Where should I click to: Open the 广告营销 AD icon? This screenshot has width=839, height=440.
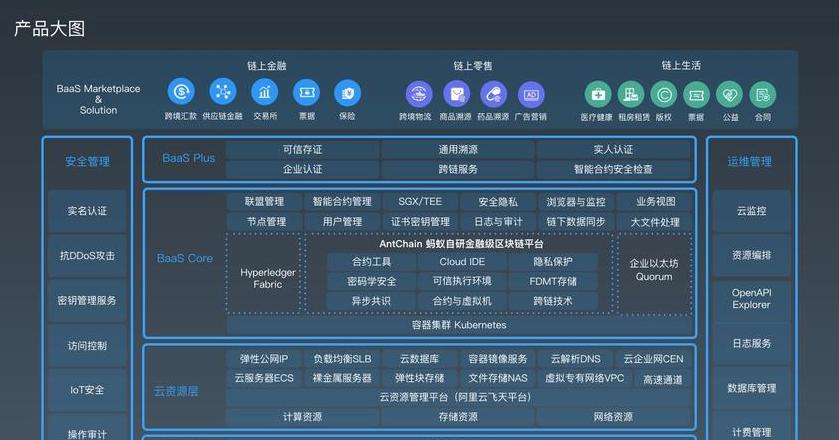click(x=531, y=95)
